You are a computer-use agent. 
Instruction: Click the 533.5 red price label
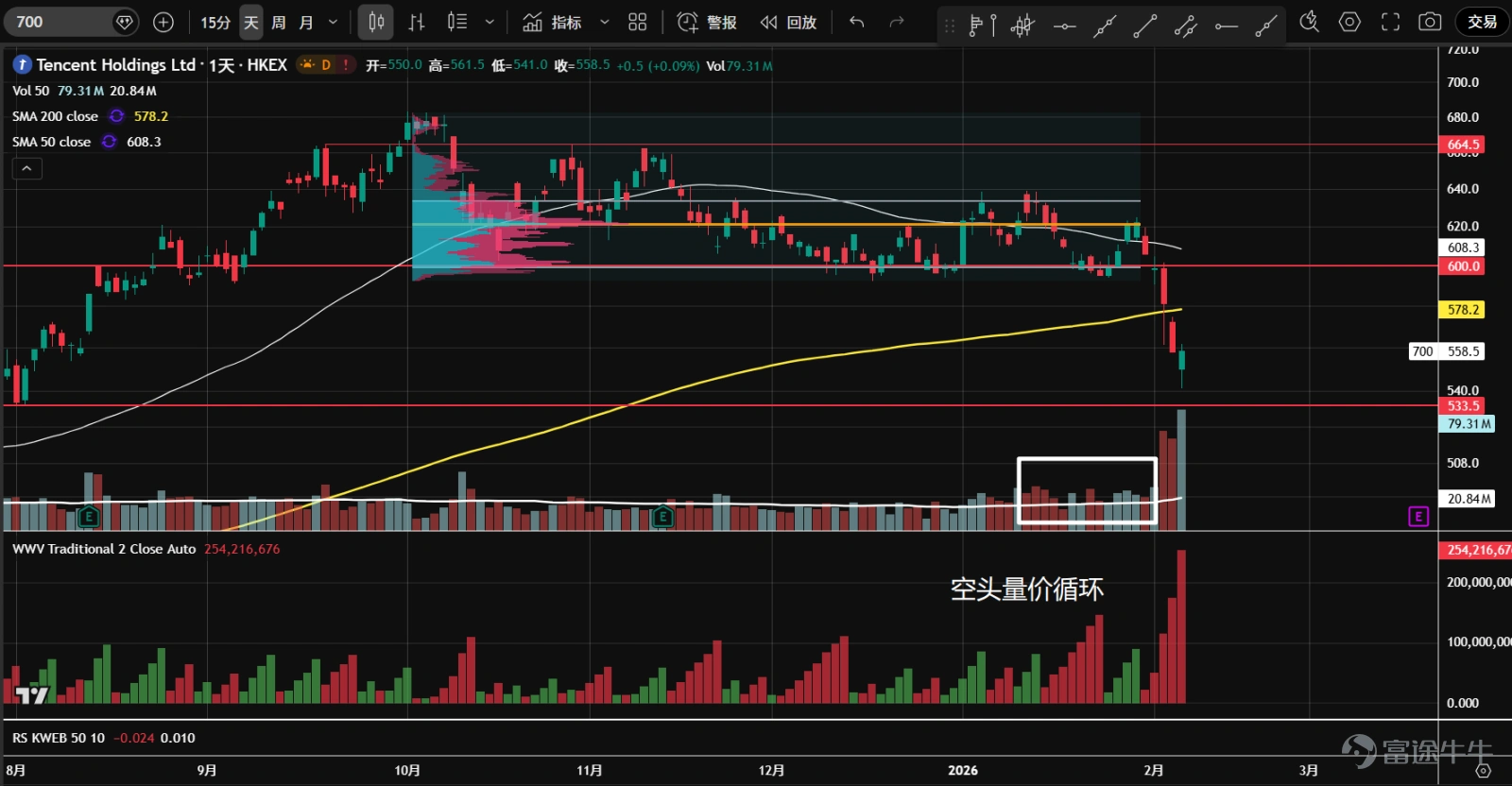tap(1463, 406)
